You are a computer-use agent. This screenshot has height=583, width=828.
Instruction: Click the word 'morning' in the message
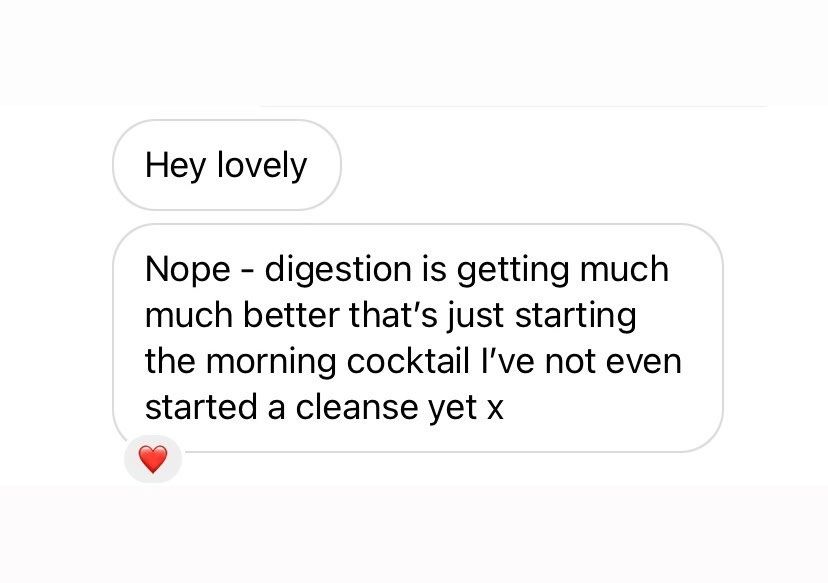[x=271, y=363]
